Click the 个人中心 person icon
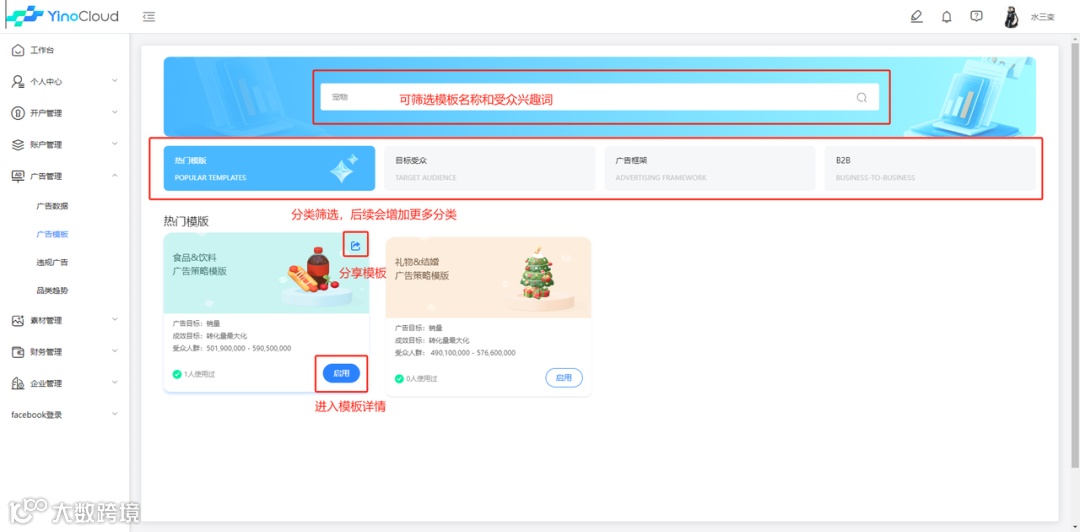 pos(18,81)
